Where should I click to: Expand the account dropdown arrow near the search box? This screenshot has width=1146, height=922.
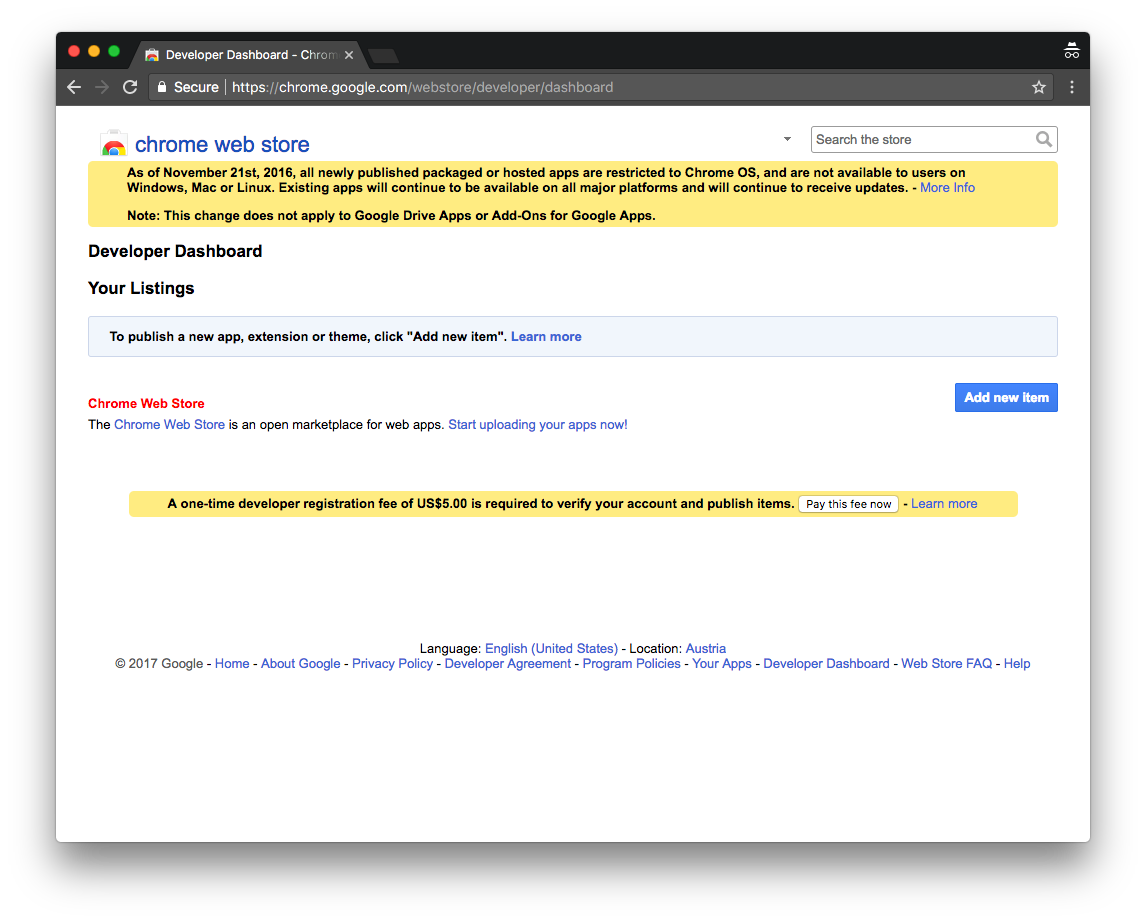coord(787,139)
